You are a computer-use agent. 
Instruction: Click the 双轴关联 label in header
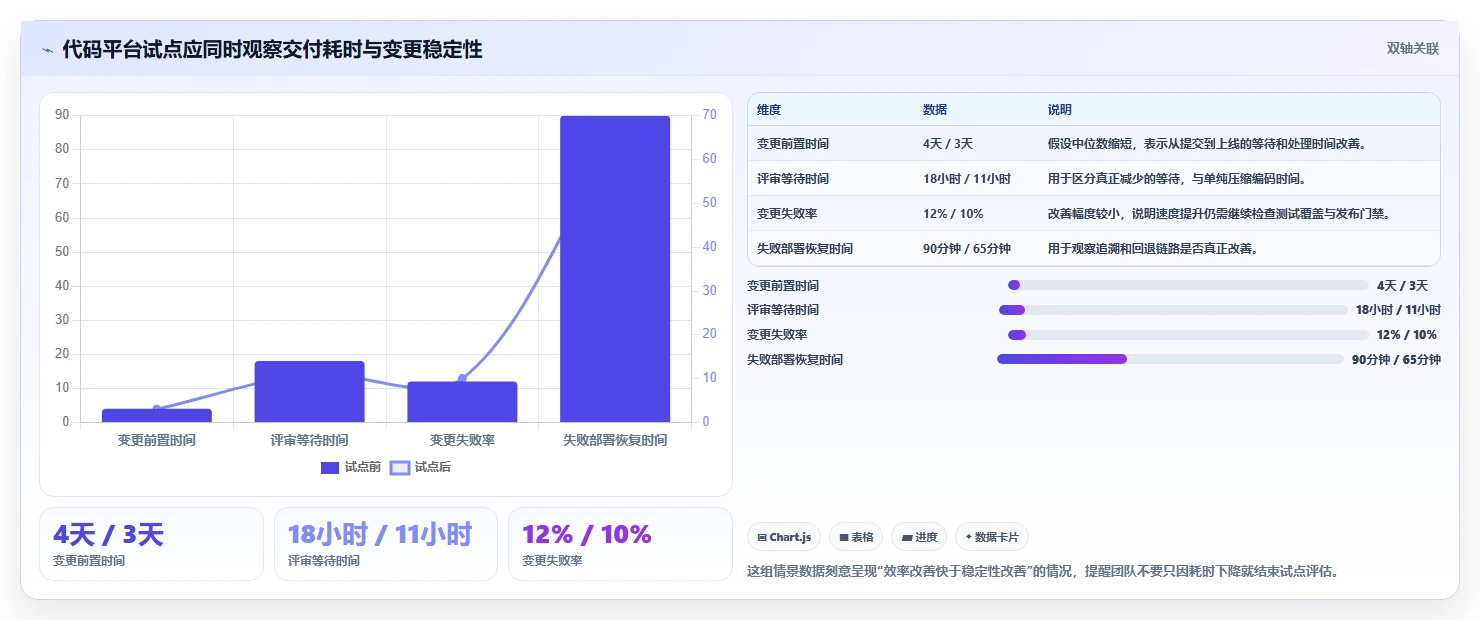[x=1412, y=49]
